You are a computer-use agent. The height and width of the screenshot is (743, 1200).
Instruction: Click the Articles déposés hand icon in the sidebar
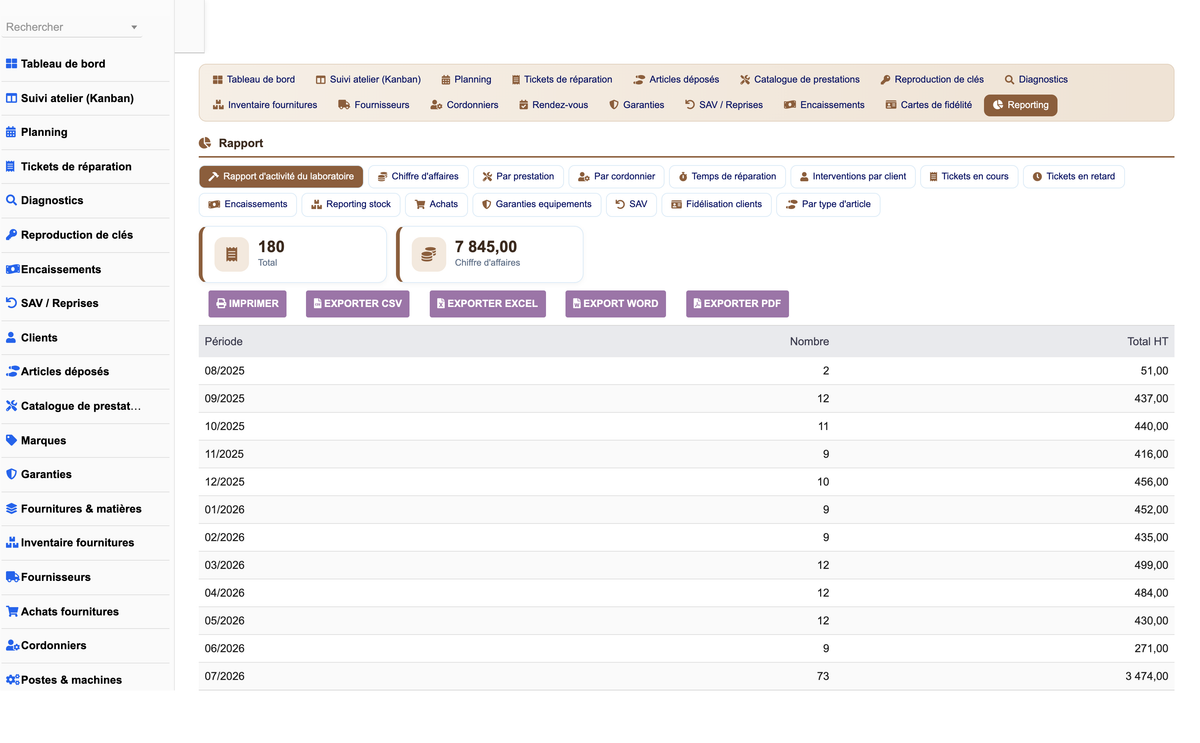(x=13, y=371)
